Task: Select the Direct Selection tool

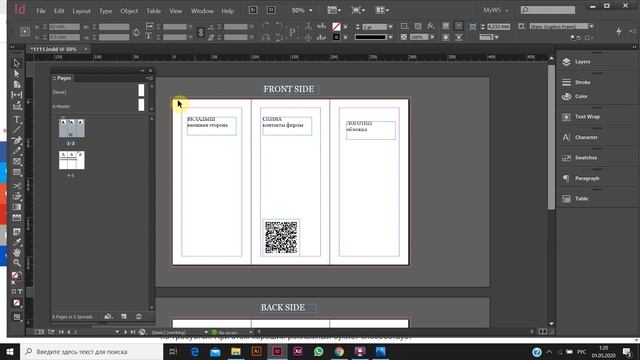Action: pyautogui.click(x=16, y=74)
